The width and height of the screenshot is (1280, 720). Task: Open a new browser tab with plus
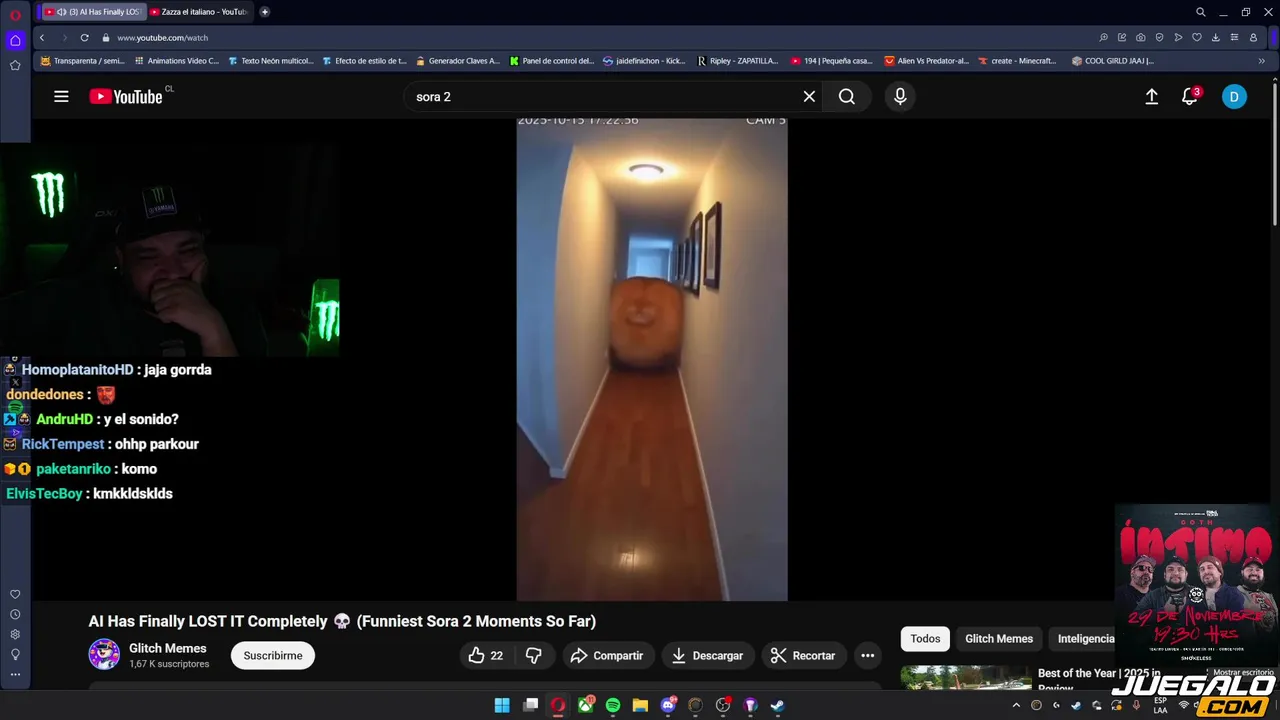[264, 12]
